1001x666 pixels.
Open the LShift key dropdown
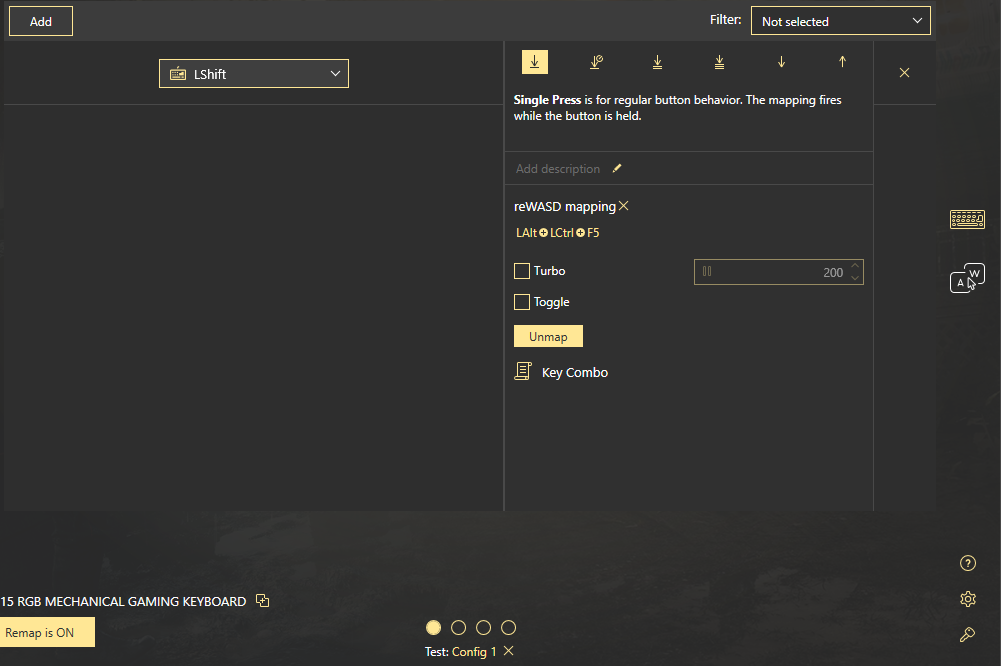coord(254,74)
